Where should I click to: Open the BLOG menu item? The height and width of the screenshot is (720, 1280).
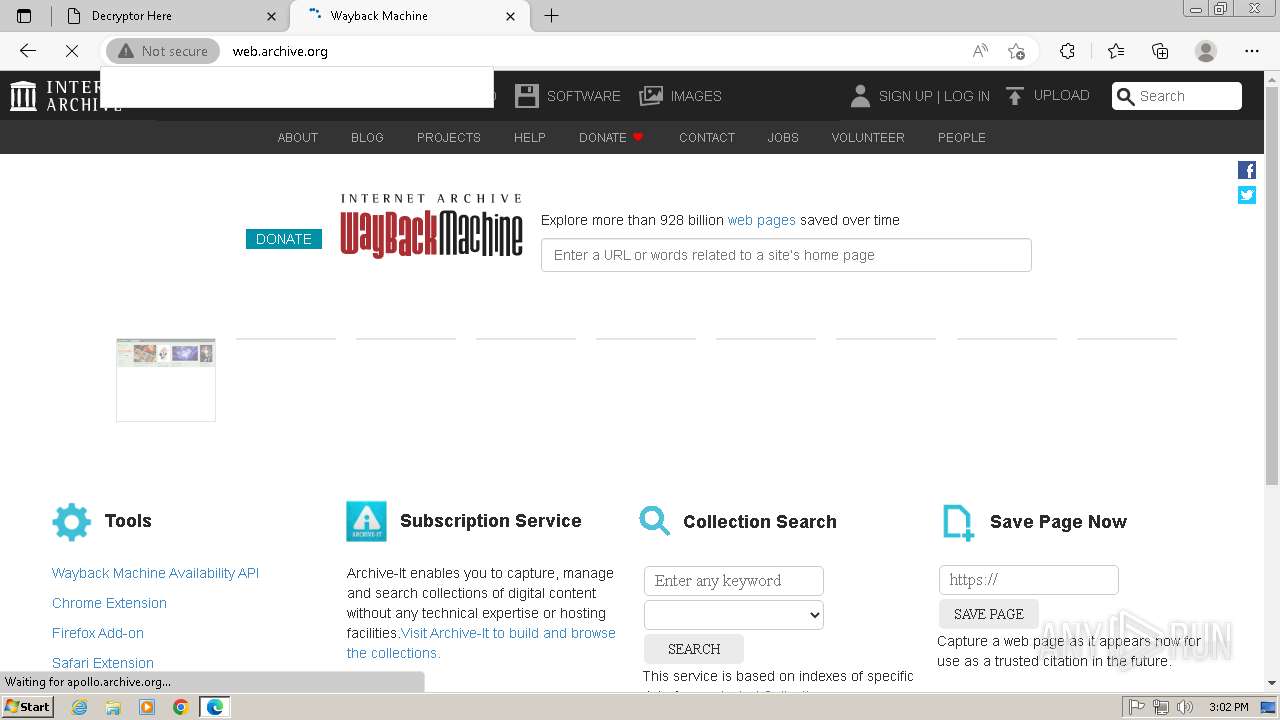[367, 137]
